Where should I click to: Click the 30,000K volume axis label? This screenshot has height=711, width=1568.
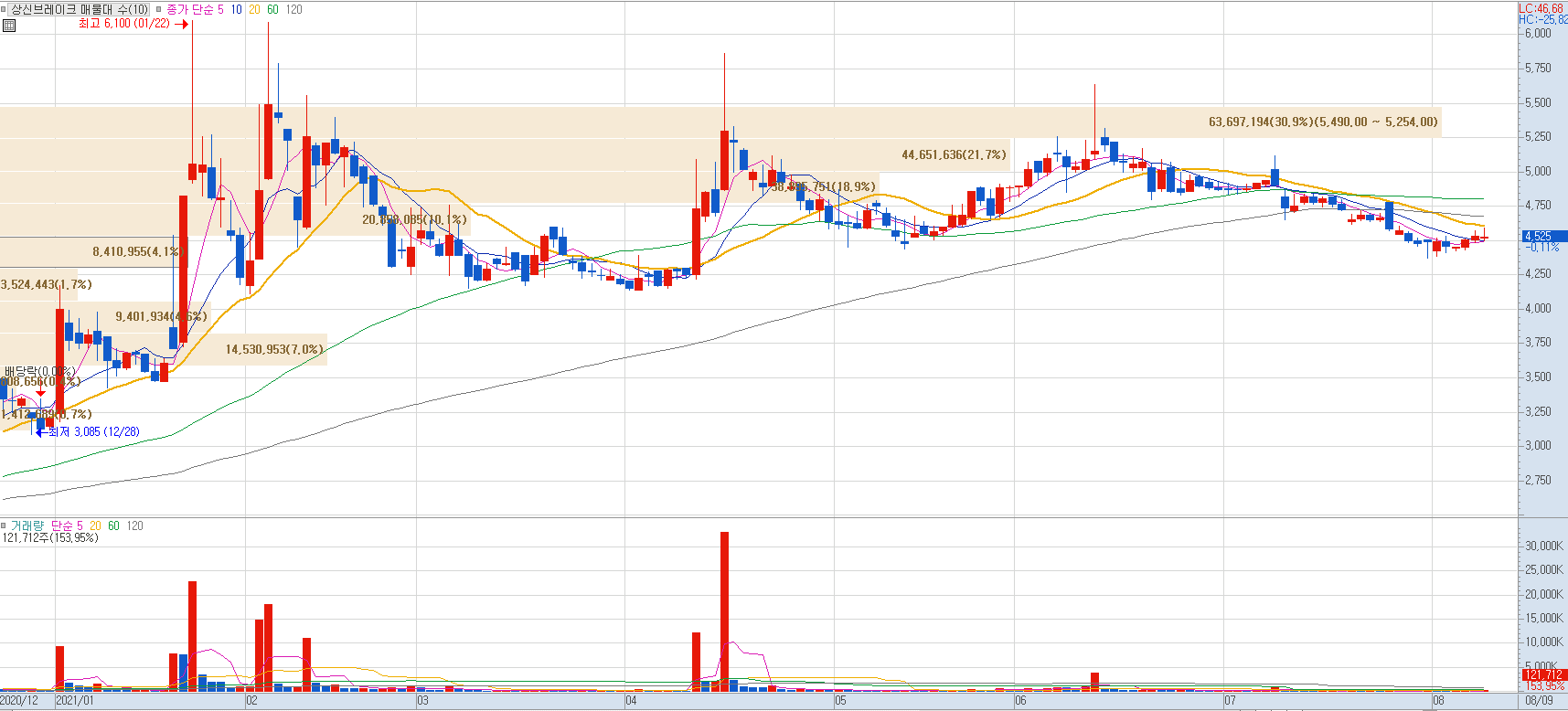(x=1543, y=546)
